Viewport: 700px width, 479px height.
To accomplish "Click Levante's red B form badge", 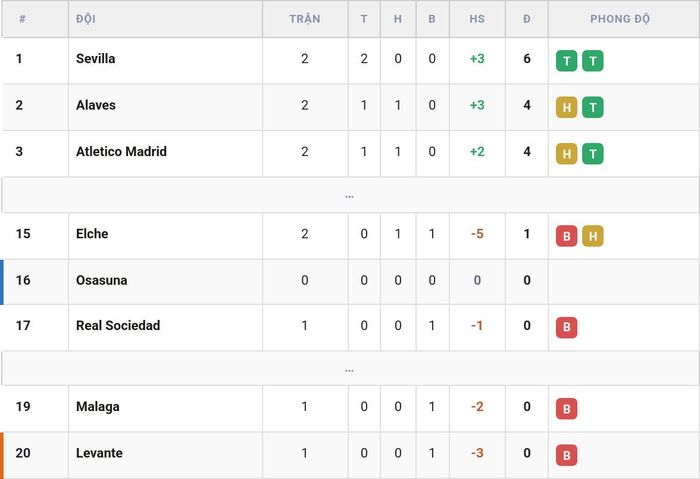I will coord(567,455).
